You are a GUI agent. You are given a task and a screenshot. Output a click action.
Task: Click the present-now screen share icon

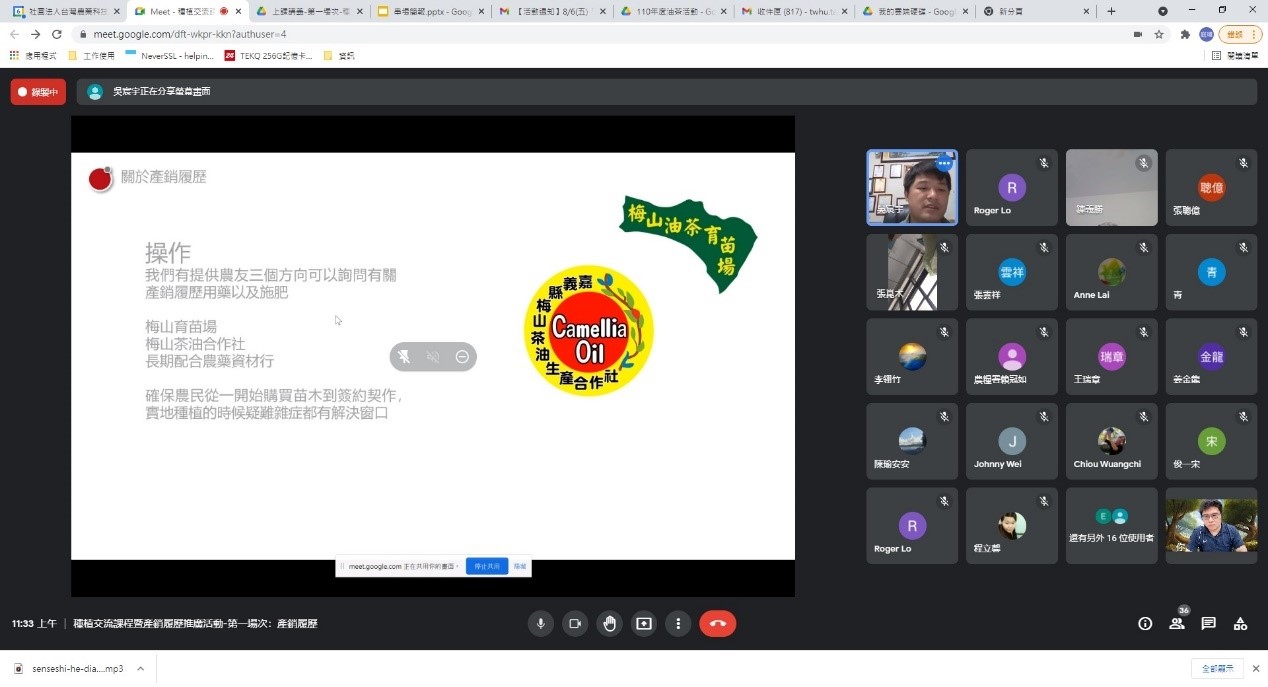click(644, 623)
